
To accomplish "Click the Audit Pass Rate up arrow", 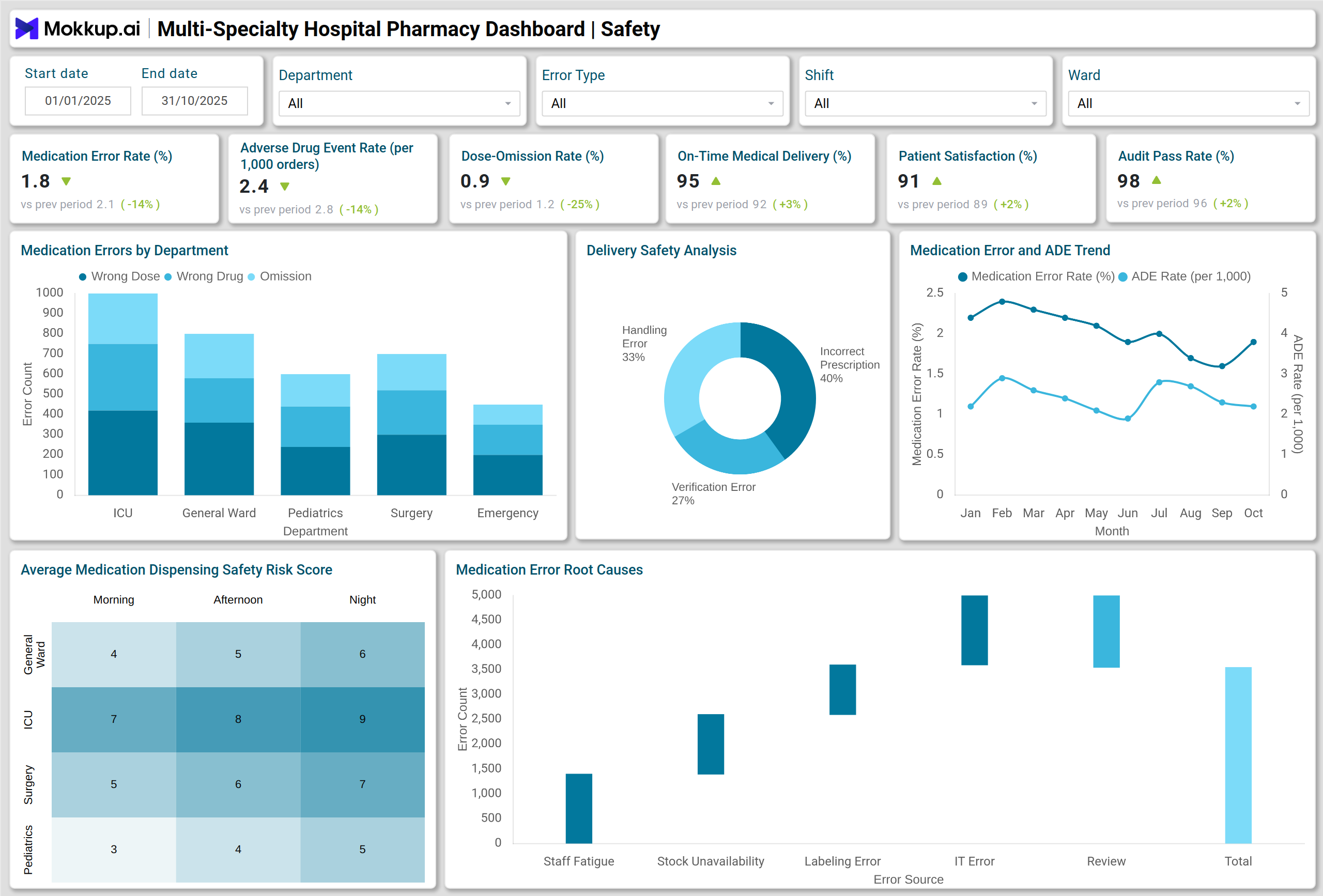I will pyautogui.click(x=1156, y=180).
